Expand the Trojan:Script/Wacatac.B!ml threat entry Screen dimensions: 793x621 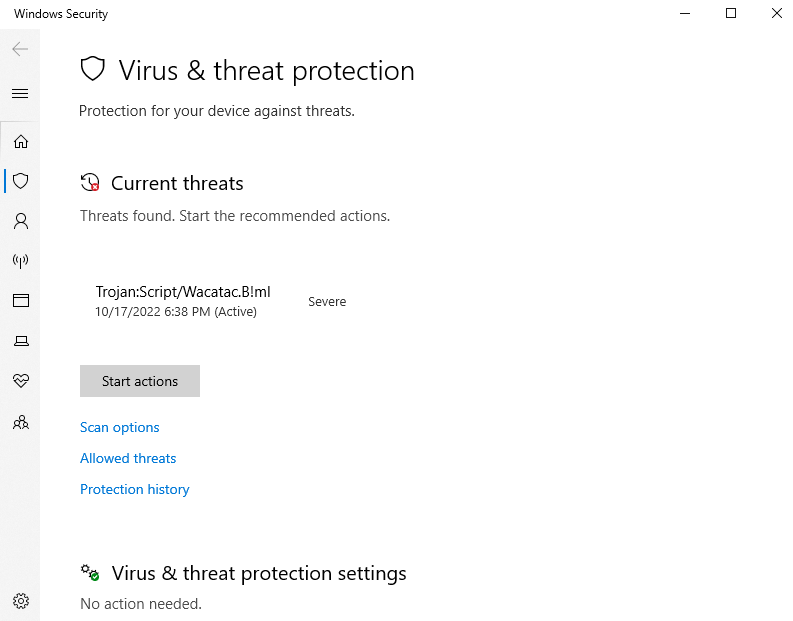[x=221, y=301]
